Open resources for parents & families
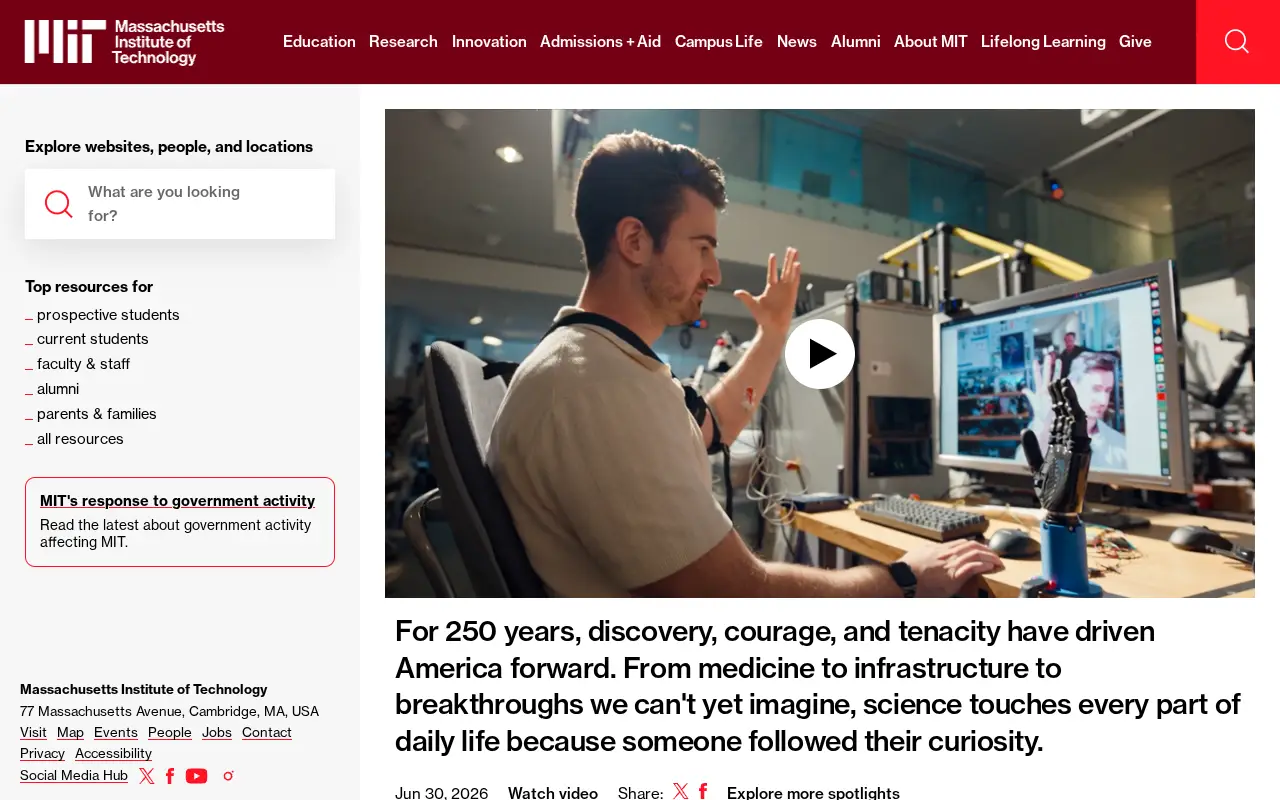This screenshot has width=1280, height=800. [x=97, y=414]
